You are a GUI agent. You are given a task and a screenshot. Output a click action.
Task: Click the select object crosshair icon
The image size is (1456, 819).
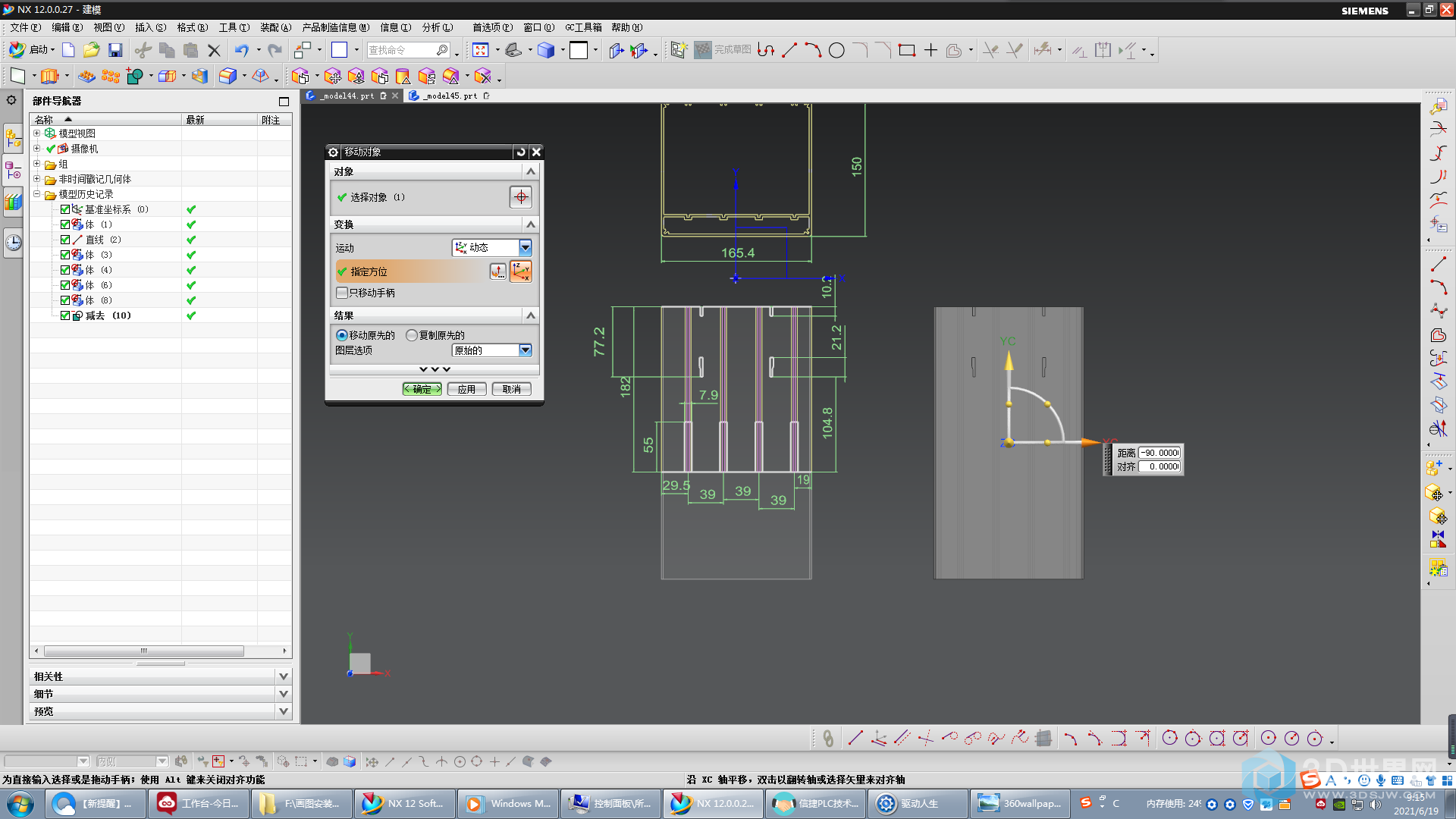[x=521, y=197]
